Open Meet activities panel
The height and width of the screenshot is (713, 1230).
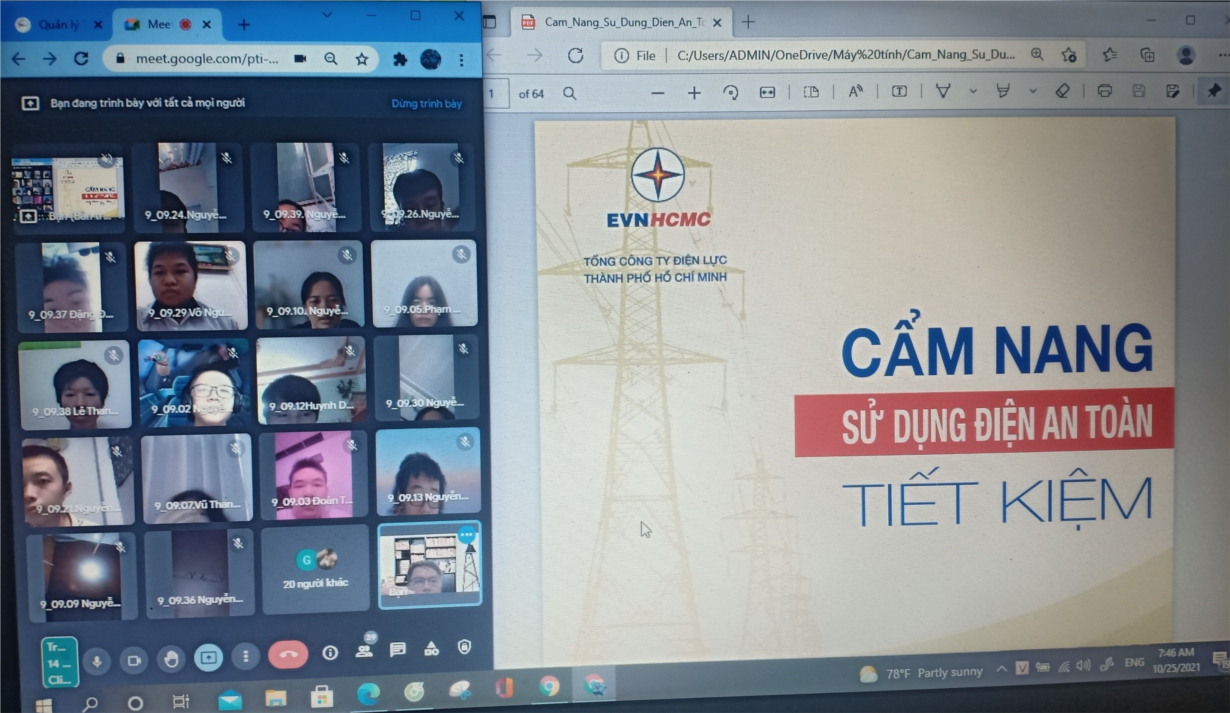click(x=431, y=649)
